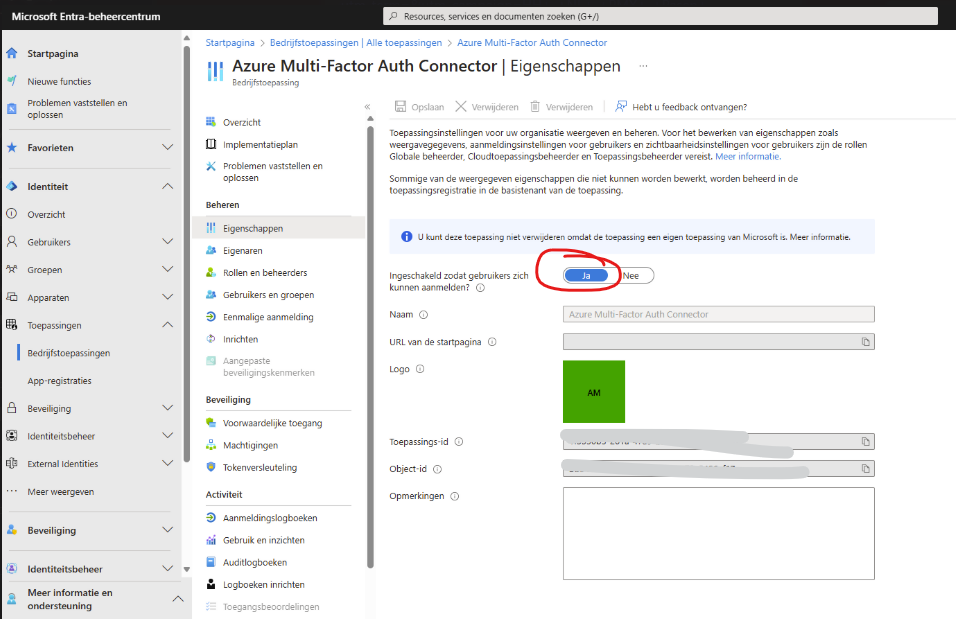This screenshot has height=619, width=956.
Task: Collapse Meer informatie en ondersteuning
Action: tap(177, 599)
